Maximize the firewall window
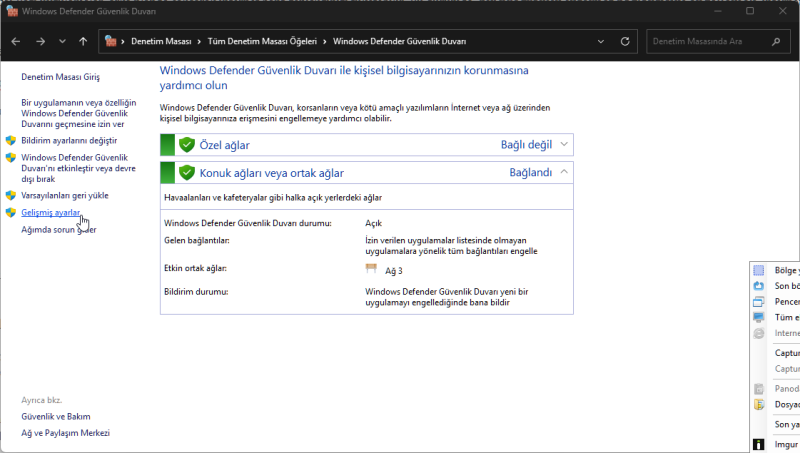 750,11
